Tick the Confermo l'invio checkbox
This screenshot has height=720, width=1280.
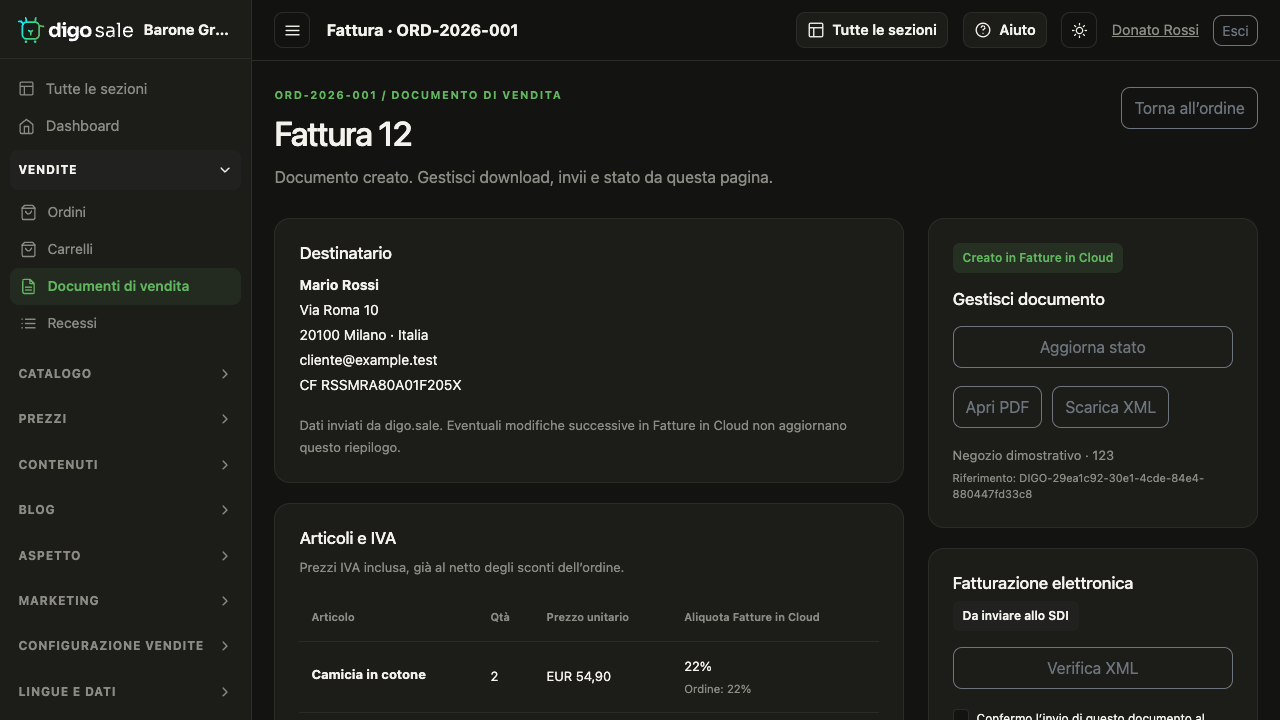pos(961,716)
